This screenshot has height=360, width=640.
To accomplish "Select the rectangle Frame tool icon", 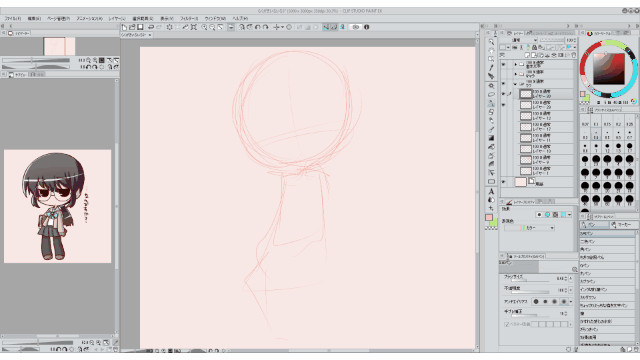I will click(491, 182).
